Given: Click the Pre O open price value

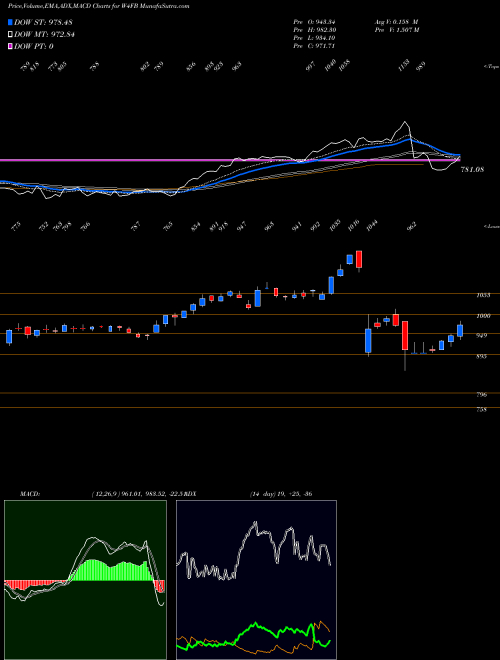Looking at the screenshot, I should point(324,22).
